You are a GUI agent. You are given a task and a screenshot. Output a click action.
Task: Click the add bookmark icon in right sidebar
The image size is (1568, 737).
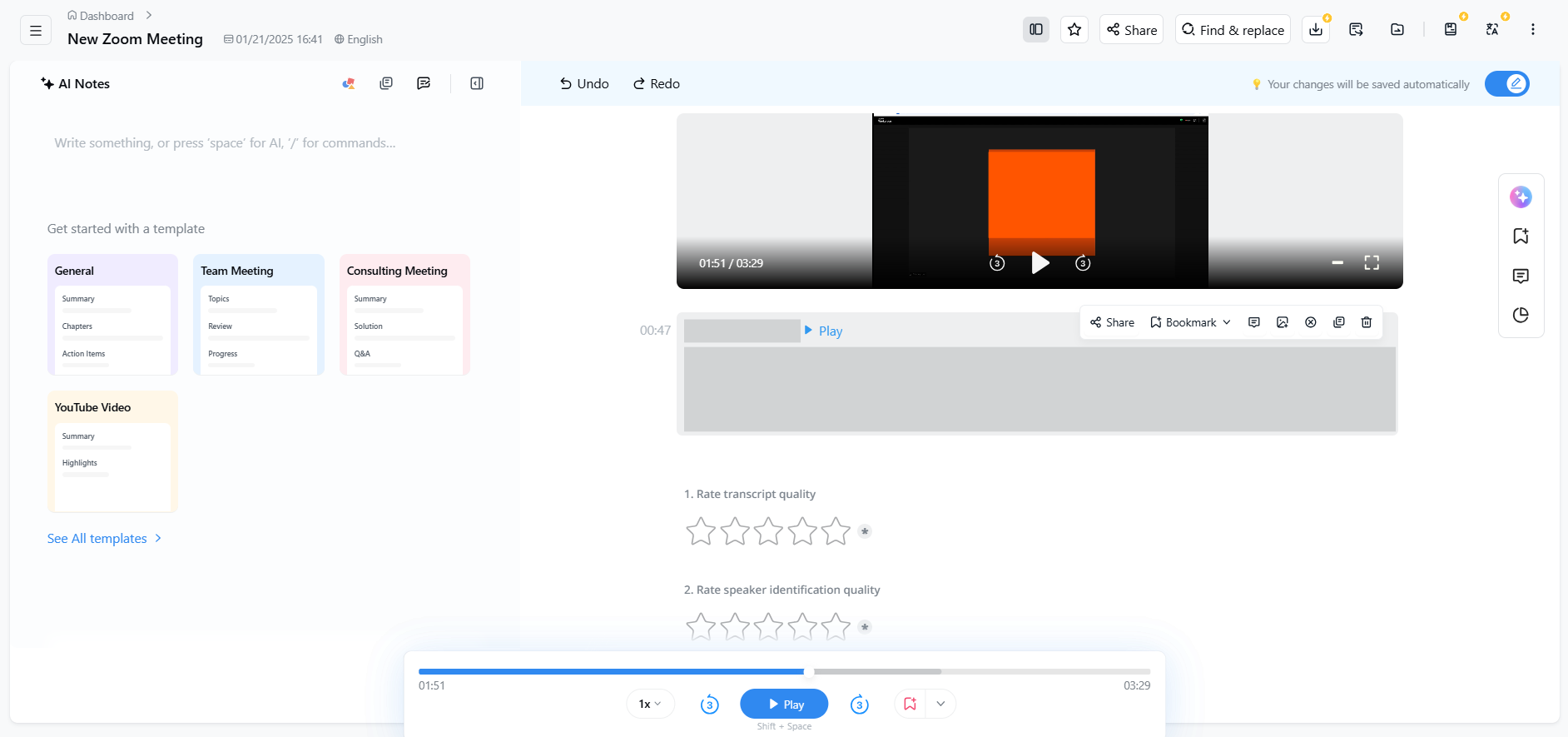[x=1521, y=237]
